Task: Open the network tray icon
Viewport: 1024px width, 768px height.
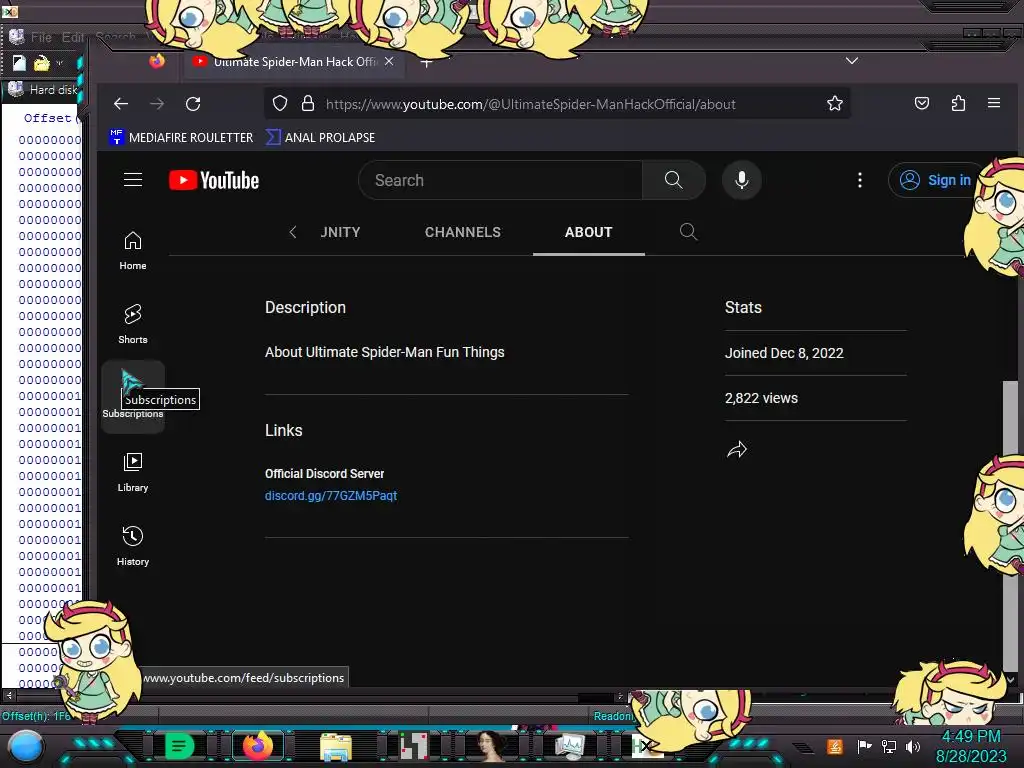Action: [x=889, y=746]
